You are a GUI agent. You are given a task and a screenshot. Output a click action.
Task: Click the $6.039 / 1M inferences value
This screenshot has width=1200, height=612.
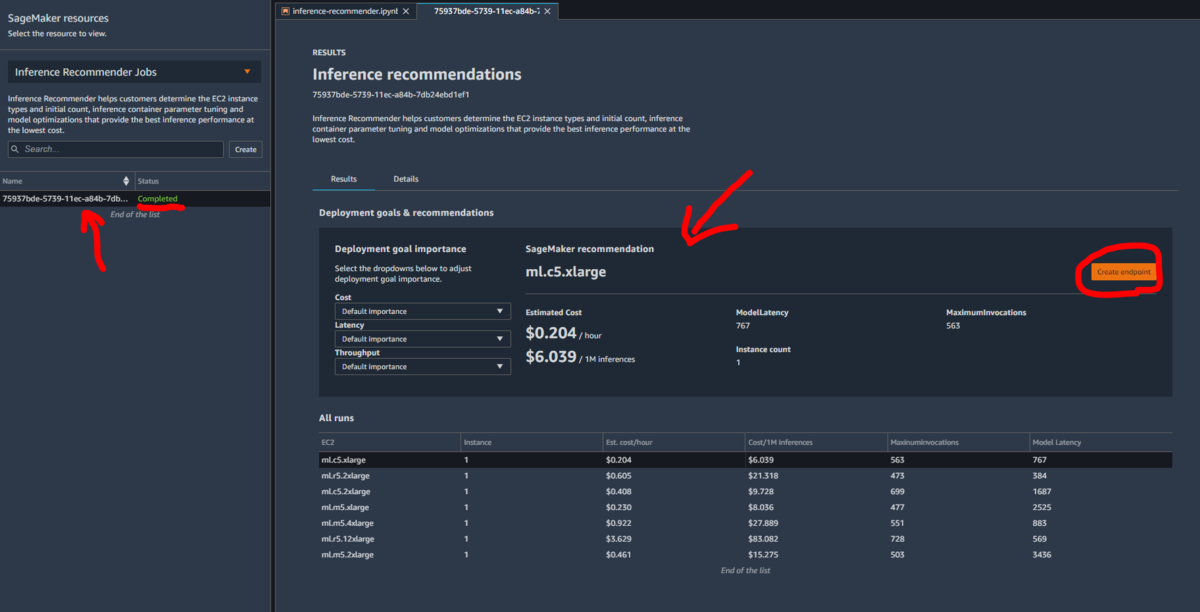tap(580, 357)
